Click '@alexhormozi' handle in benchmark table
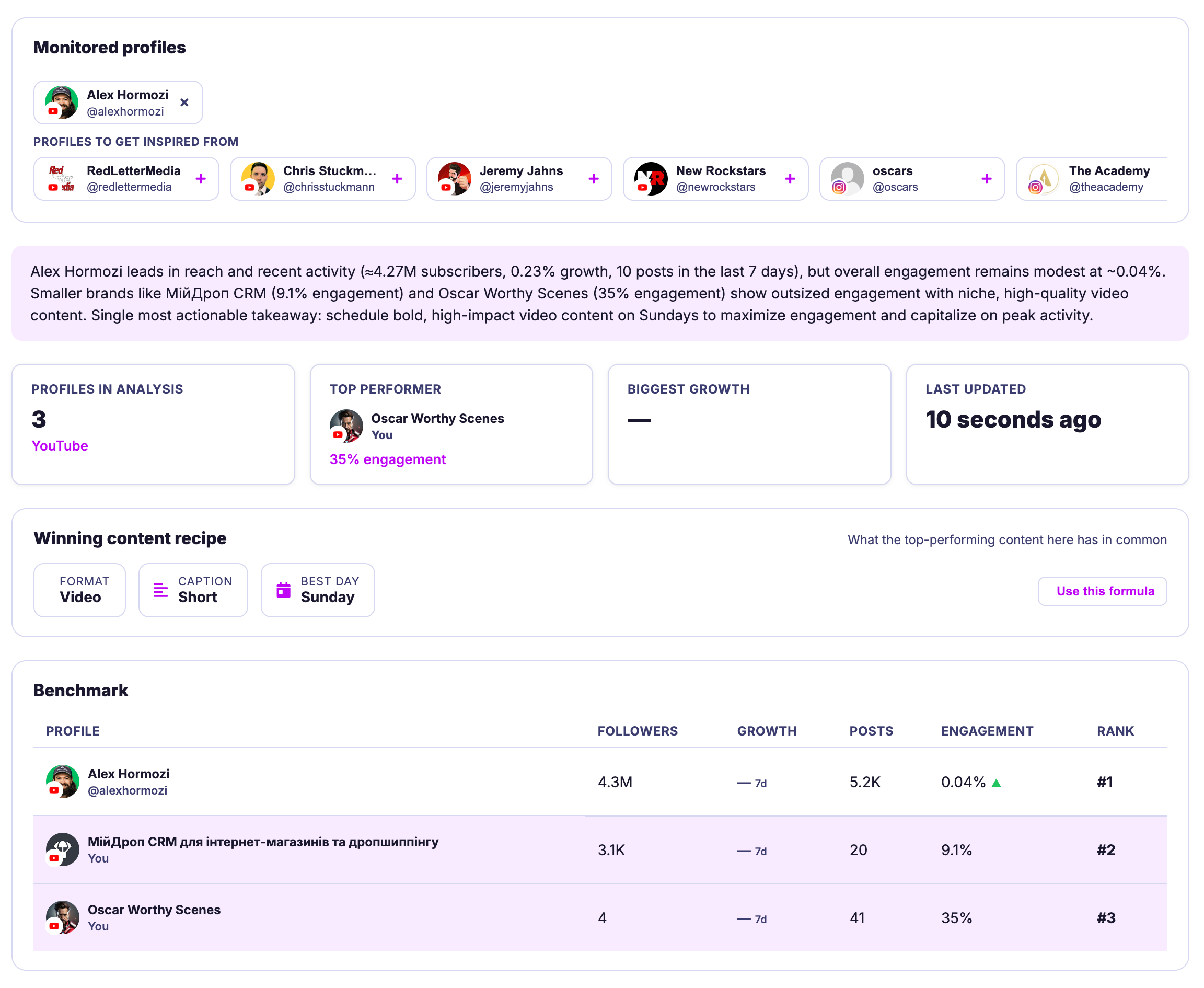This screenshot has width=1204, height=988. point(128,790)
